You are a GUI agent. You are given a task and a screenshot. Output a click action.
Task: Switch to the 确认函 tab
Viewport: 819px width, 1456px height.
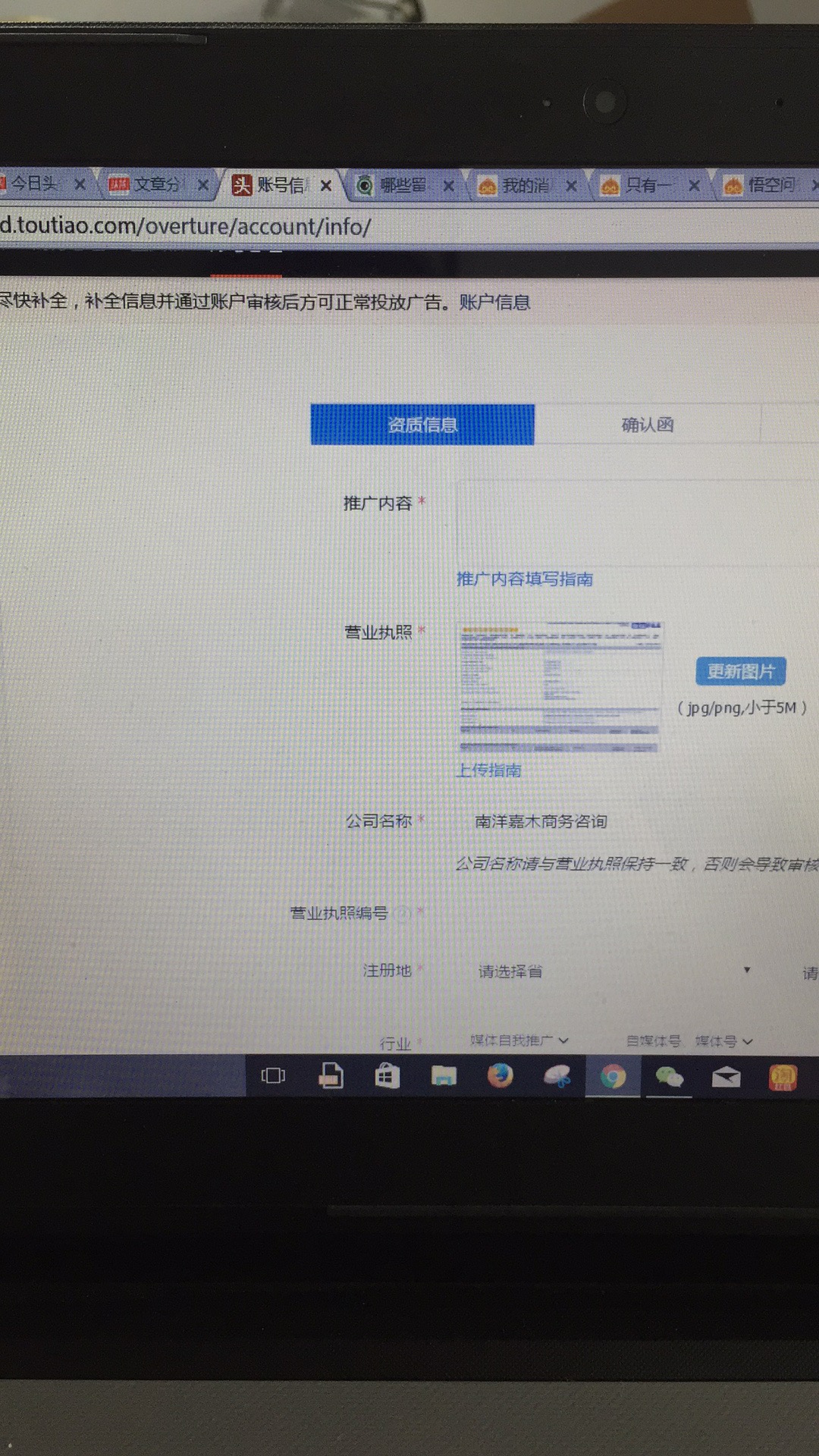(x=647, y=425)
